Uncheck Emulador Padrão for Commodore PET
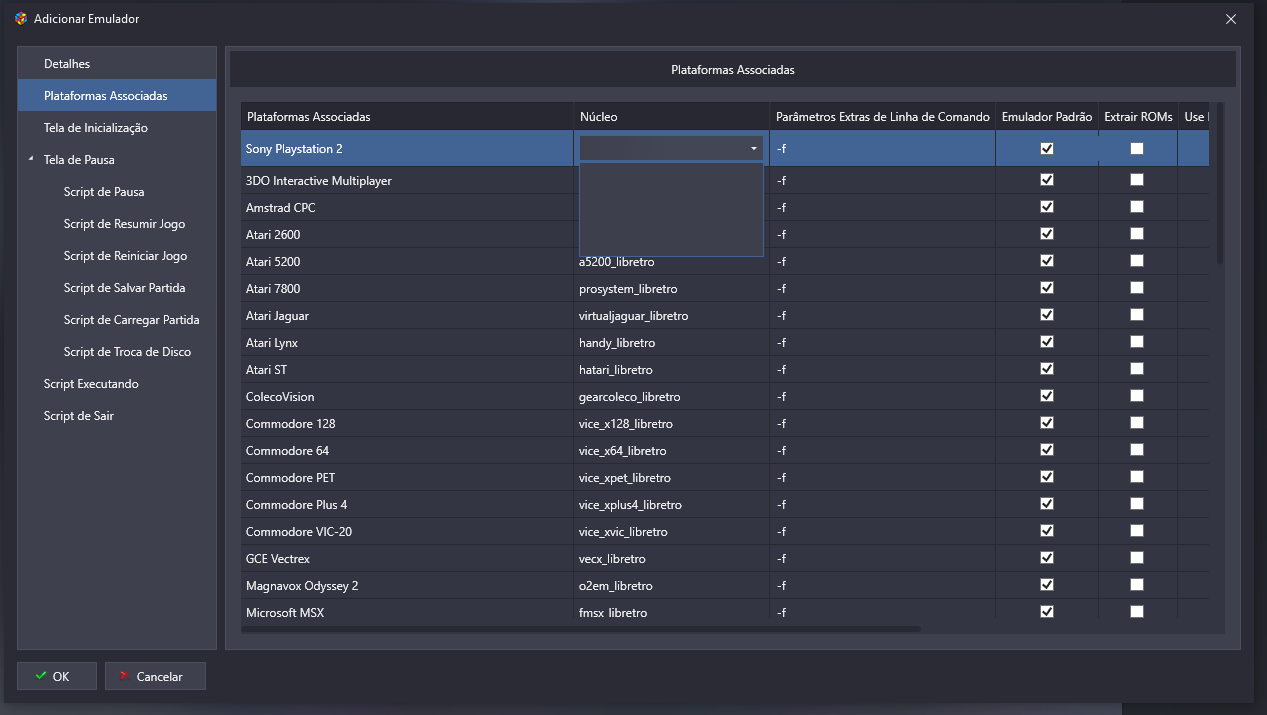This screenshot has height=715, width=1267. pyautogui.click(x=1047, y=477)
